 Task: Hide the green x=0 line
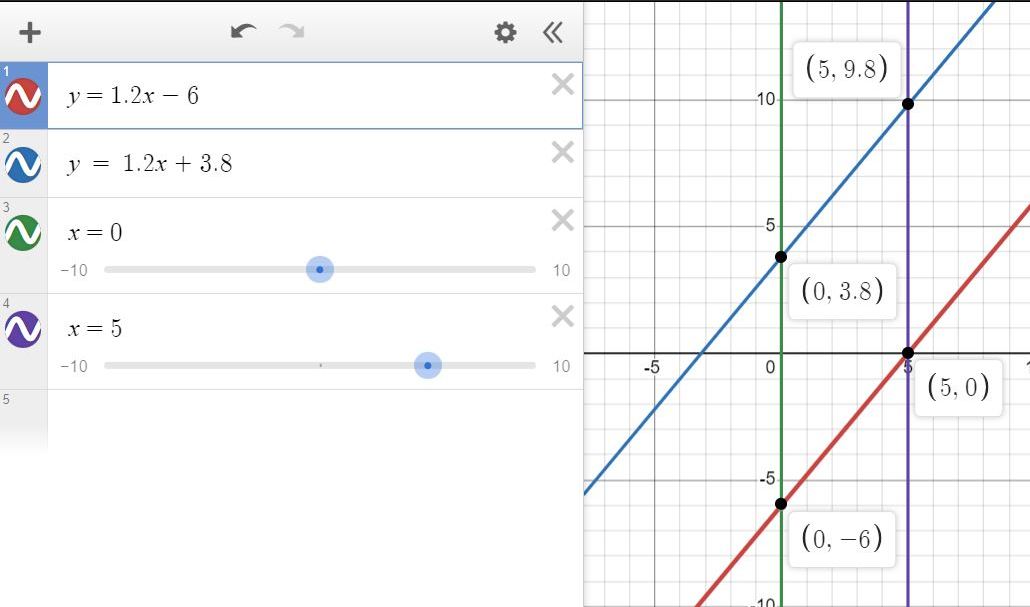click(23, 233)
